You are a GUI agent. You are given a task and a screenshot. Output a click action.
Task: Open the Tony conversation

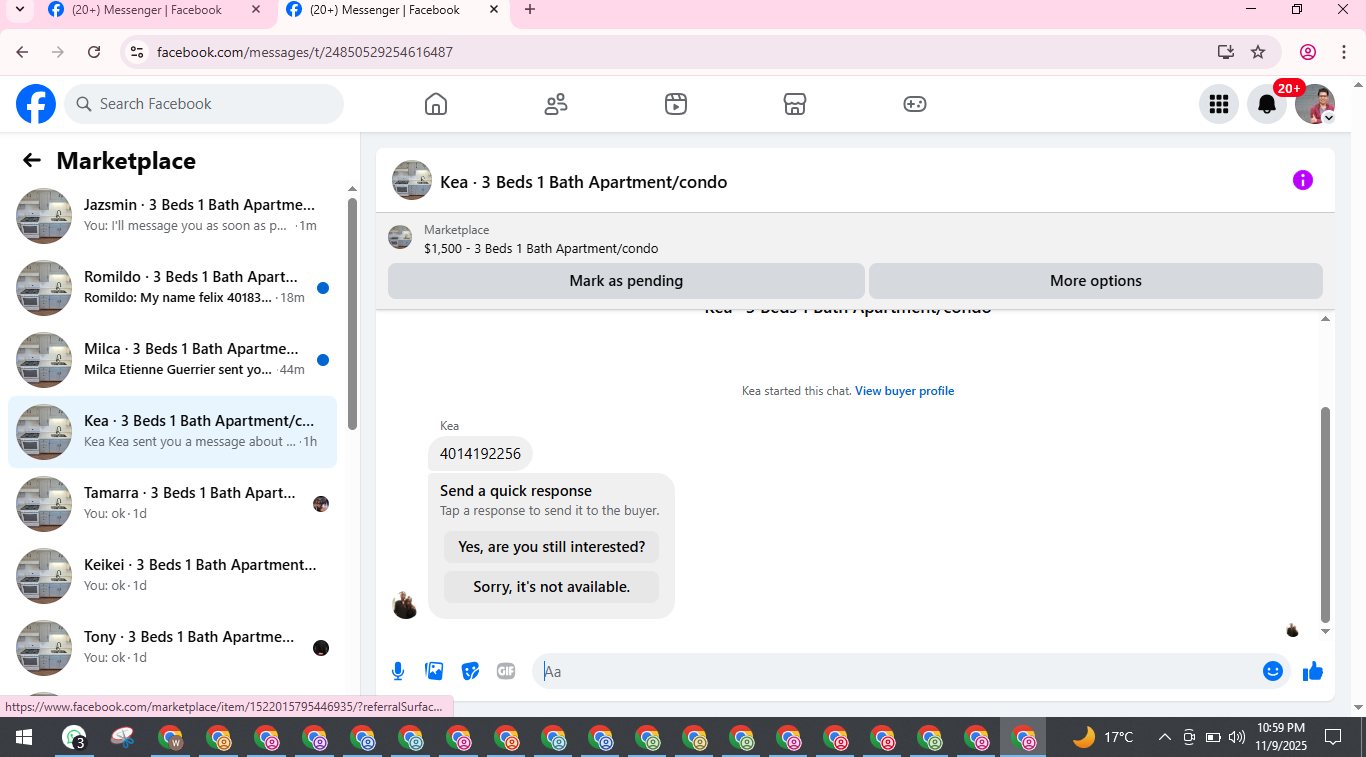172,648
